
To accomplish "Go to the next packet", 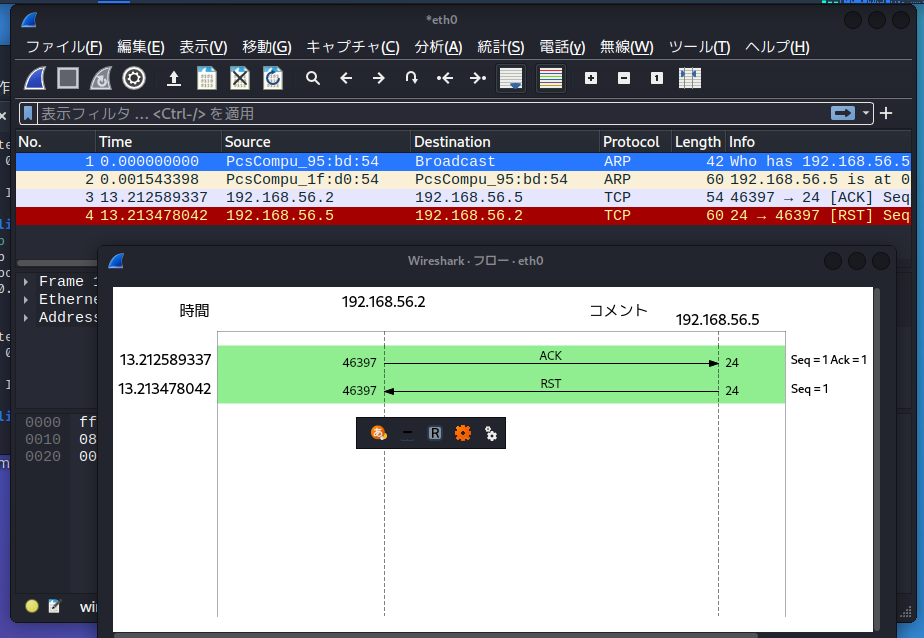I will [377, 78].
